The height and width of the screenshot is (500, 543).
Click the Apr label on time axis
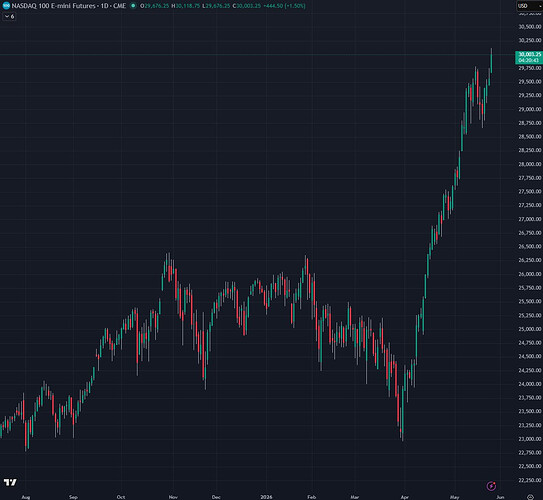click(x=404, y=497)
